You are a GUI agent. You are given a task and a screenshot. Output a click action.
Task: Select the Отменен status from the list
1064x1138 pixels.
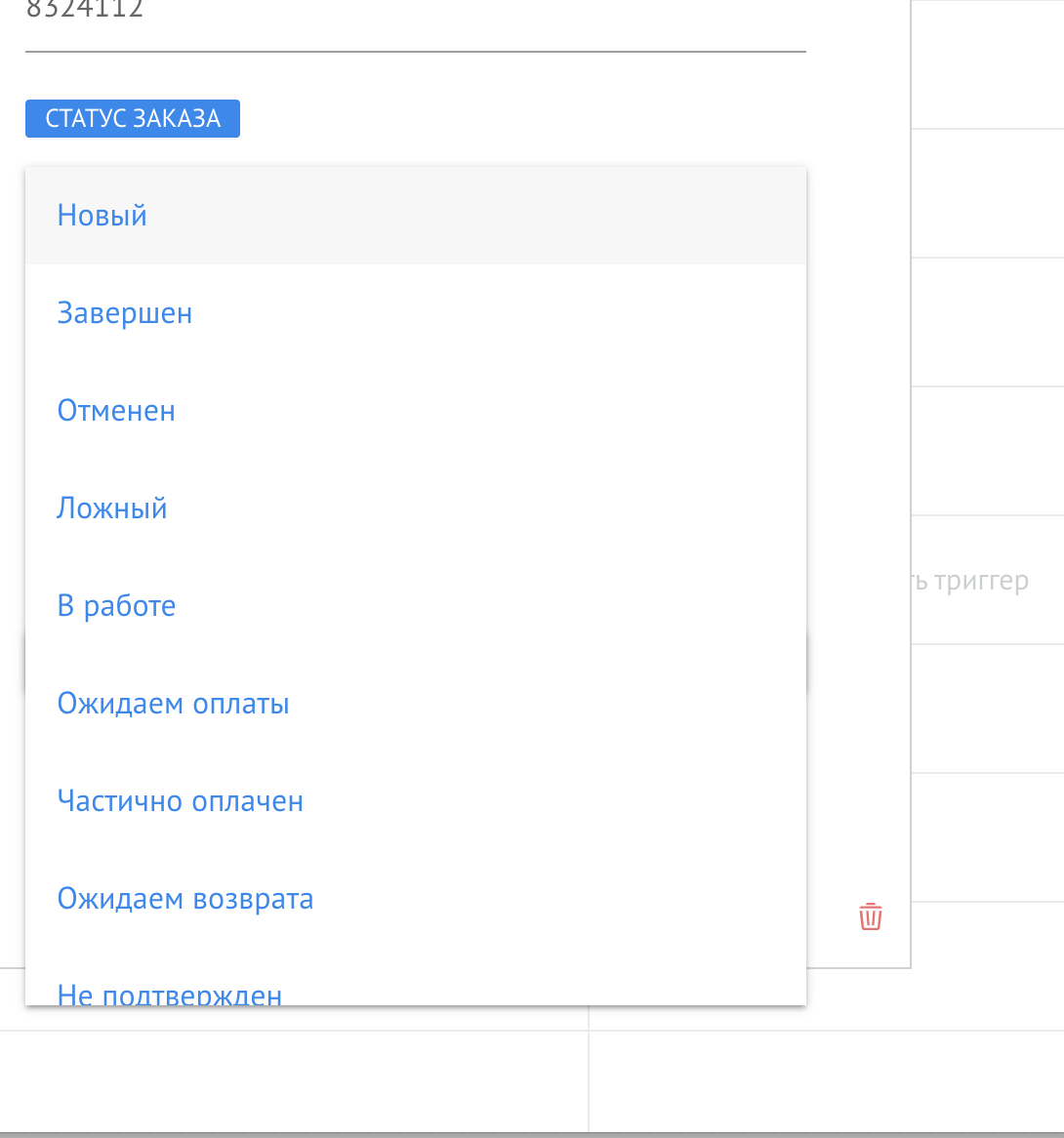click(x=116, y=410)
